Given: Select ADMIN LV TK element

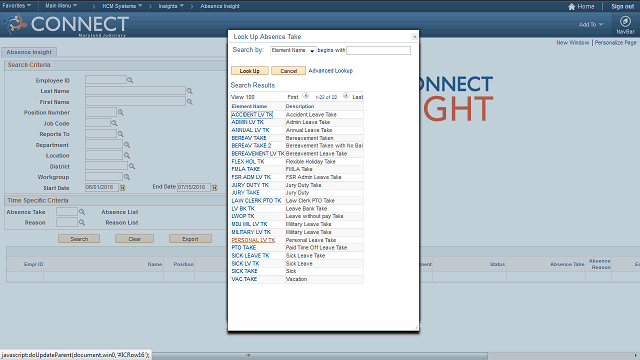Looking at the screenshot, I should pyautogui.click(x=248, y=122).
